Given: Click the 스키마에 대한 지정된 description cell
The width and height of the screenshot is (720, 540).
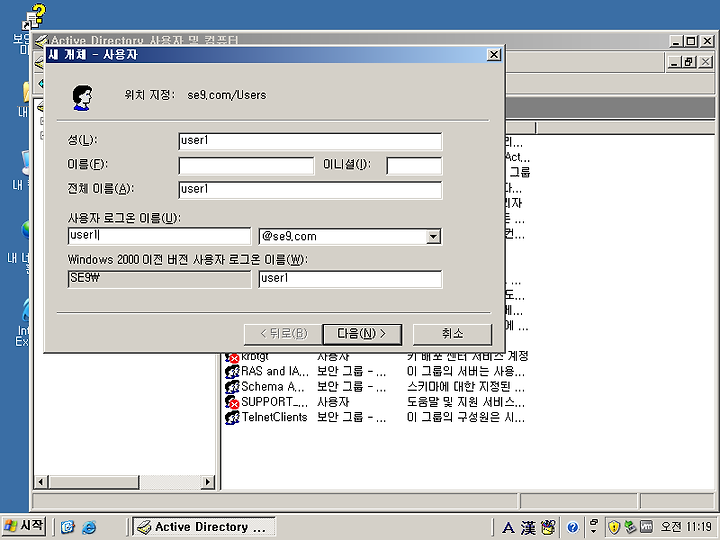Looking at the screenshot, I should coord(466,387).
